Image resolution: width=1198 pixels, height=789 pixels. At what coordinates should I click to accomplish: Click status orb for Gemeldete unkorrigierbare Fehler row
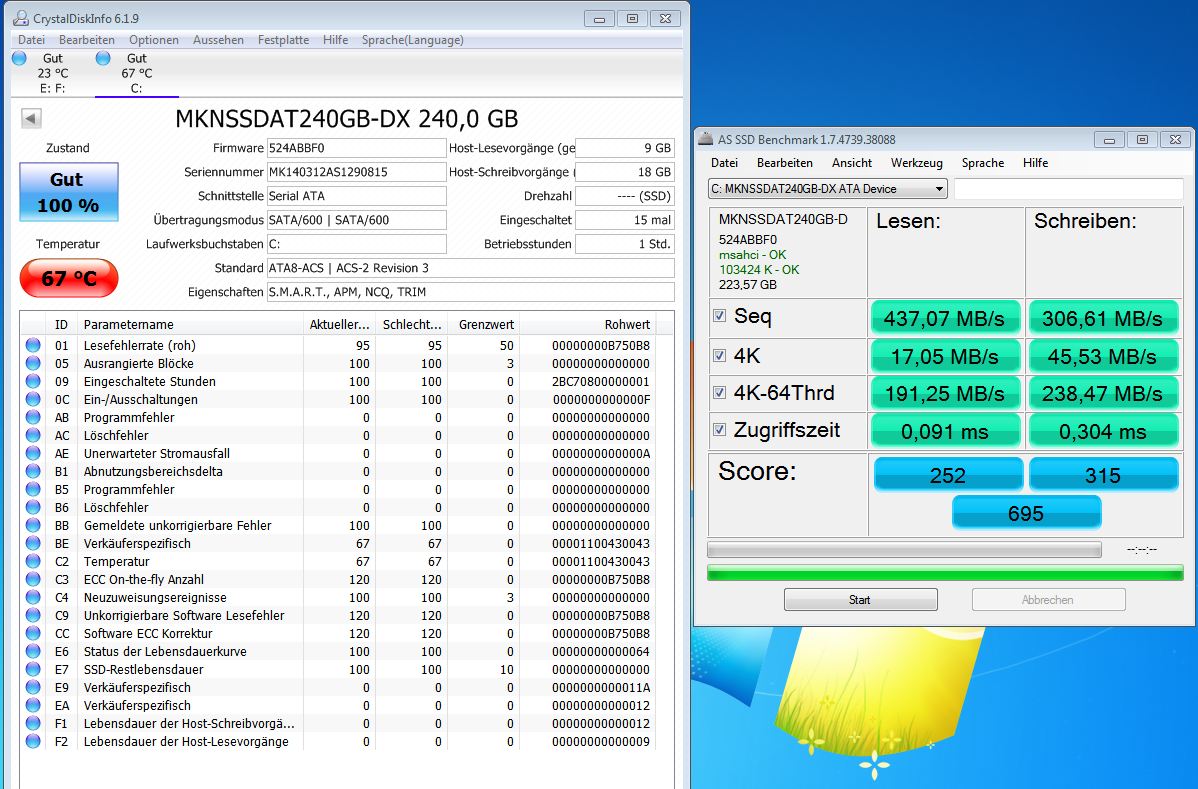[x=33, y=525]
